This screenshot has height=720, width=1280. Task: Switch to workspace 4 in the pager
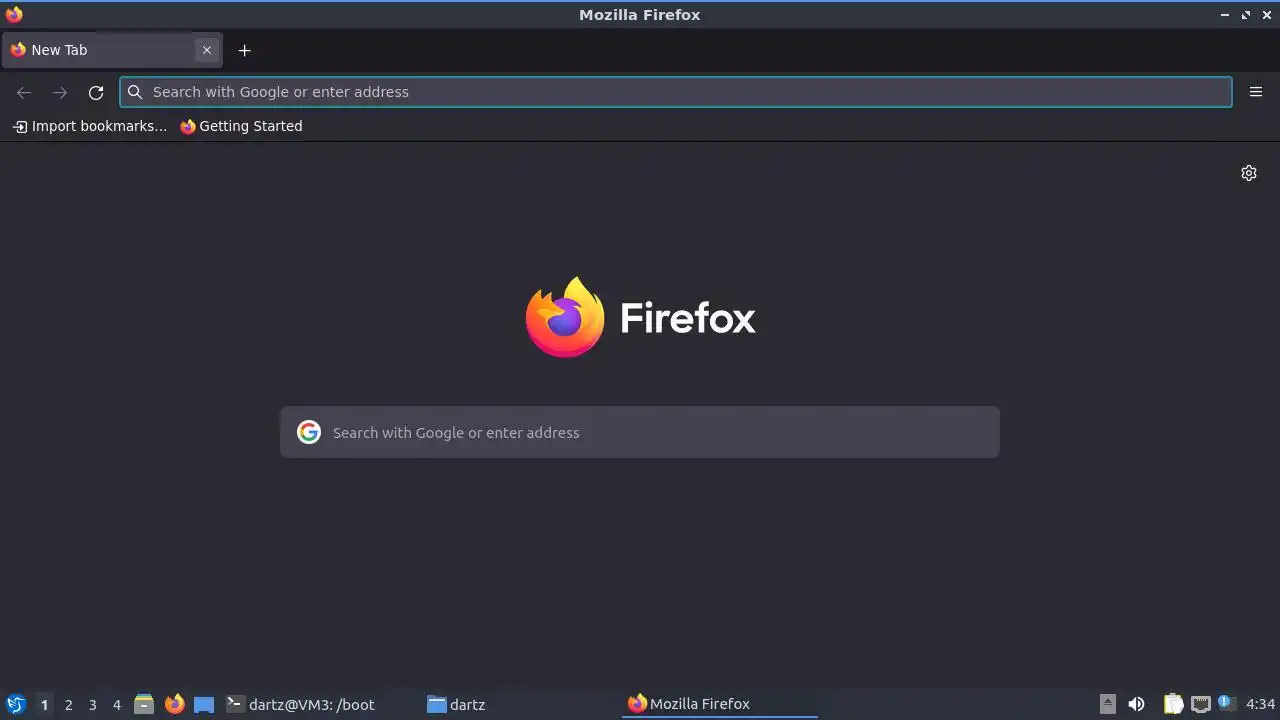pos(117,704)
